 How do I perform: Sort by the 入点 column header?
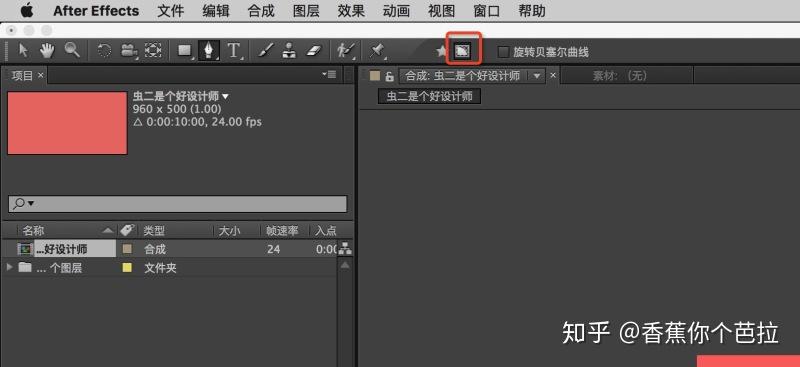tap(326, 231)
